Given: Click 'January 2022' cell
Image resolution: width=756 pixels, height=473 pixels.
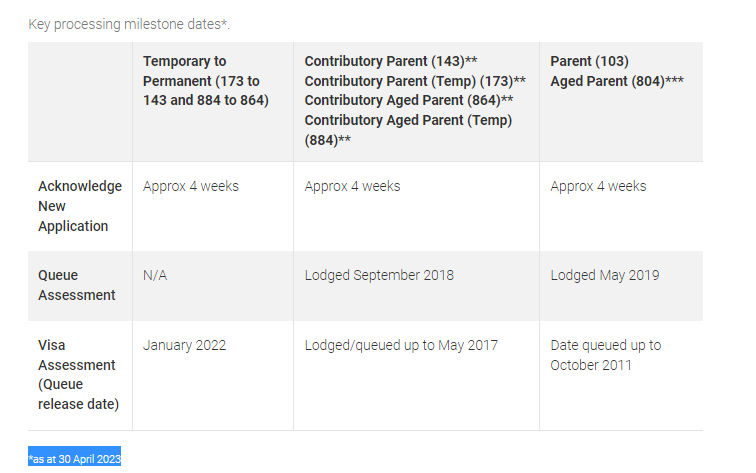Looking at the screenshot, I should (184, 345).
